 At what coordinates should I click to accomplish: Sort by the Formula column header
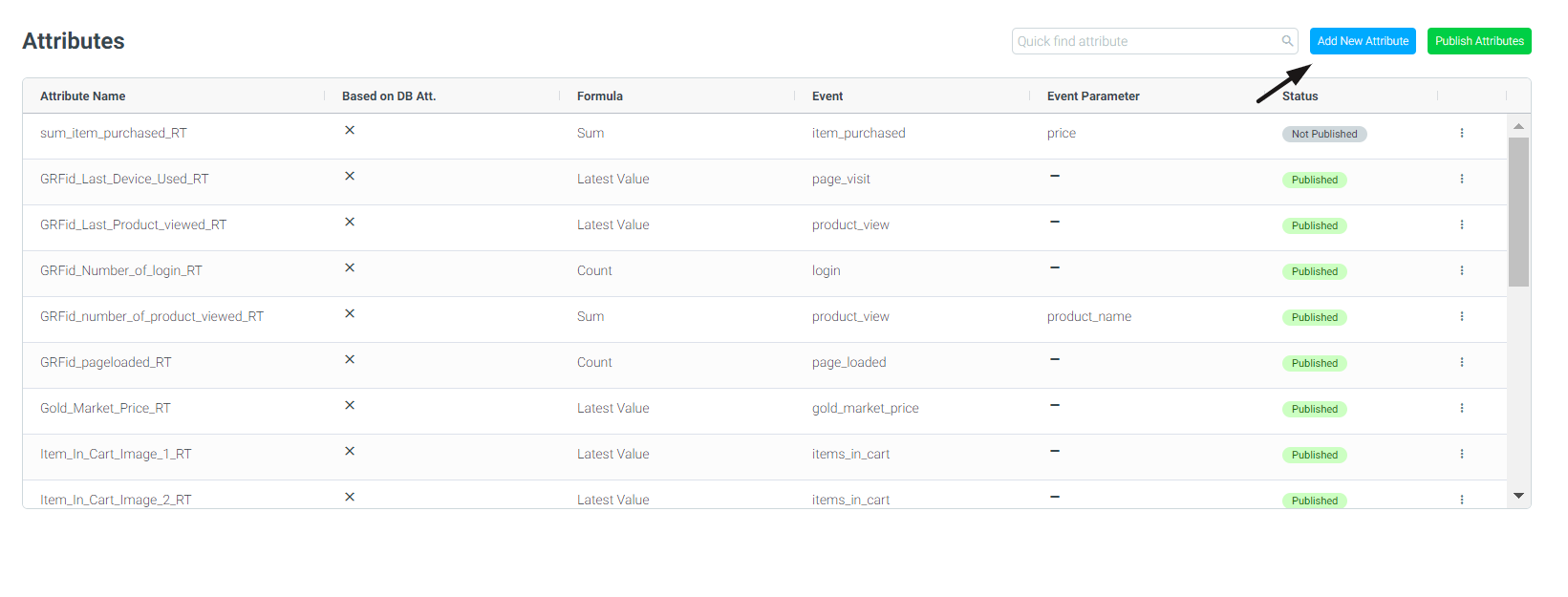(600, 96)
